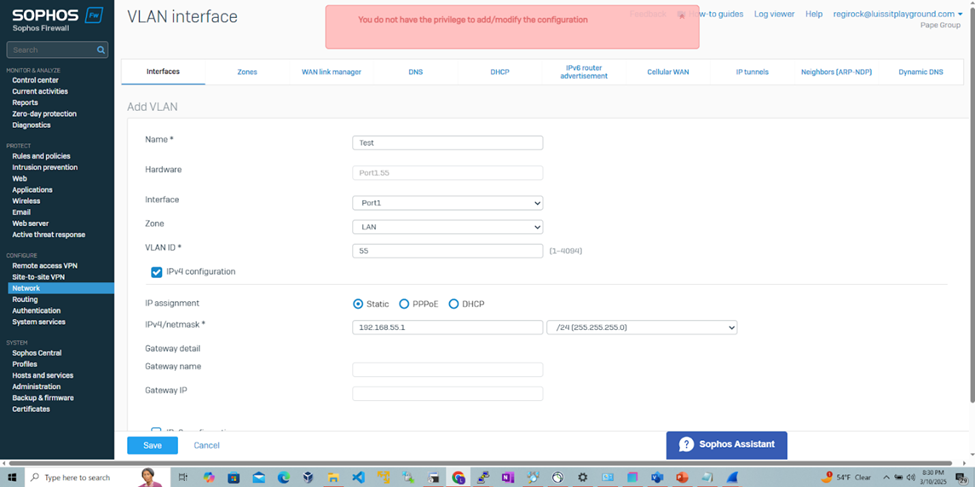Open the user account dropdown menu

(898, 14)
